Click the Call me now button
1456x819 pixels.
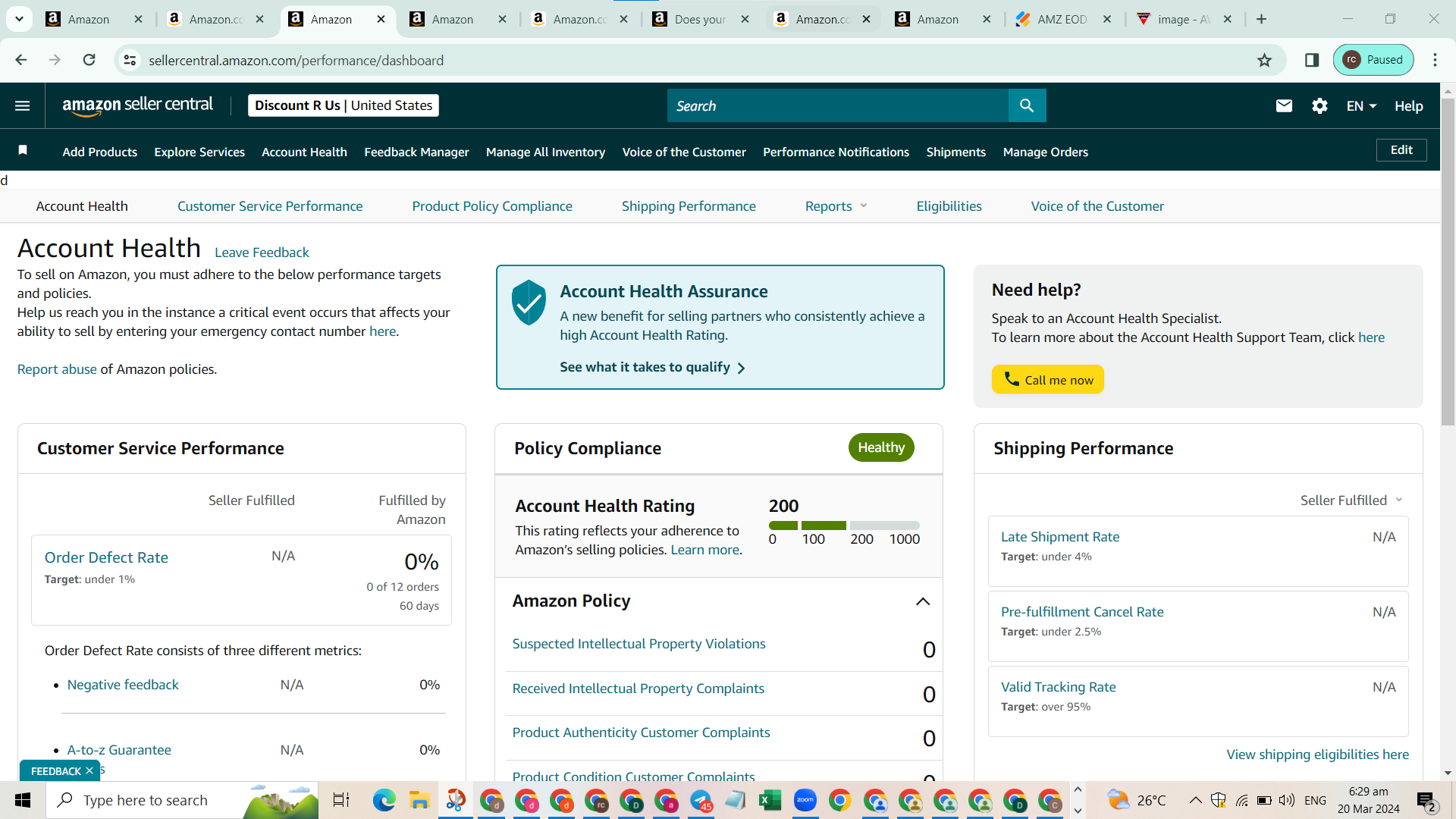pos(1047,379)
